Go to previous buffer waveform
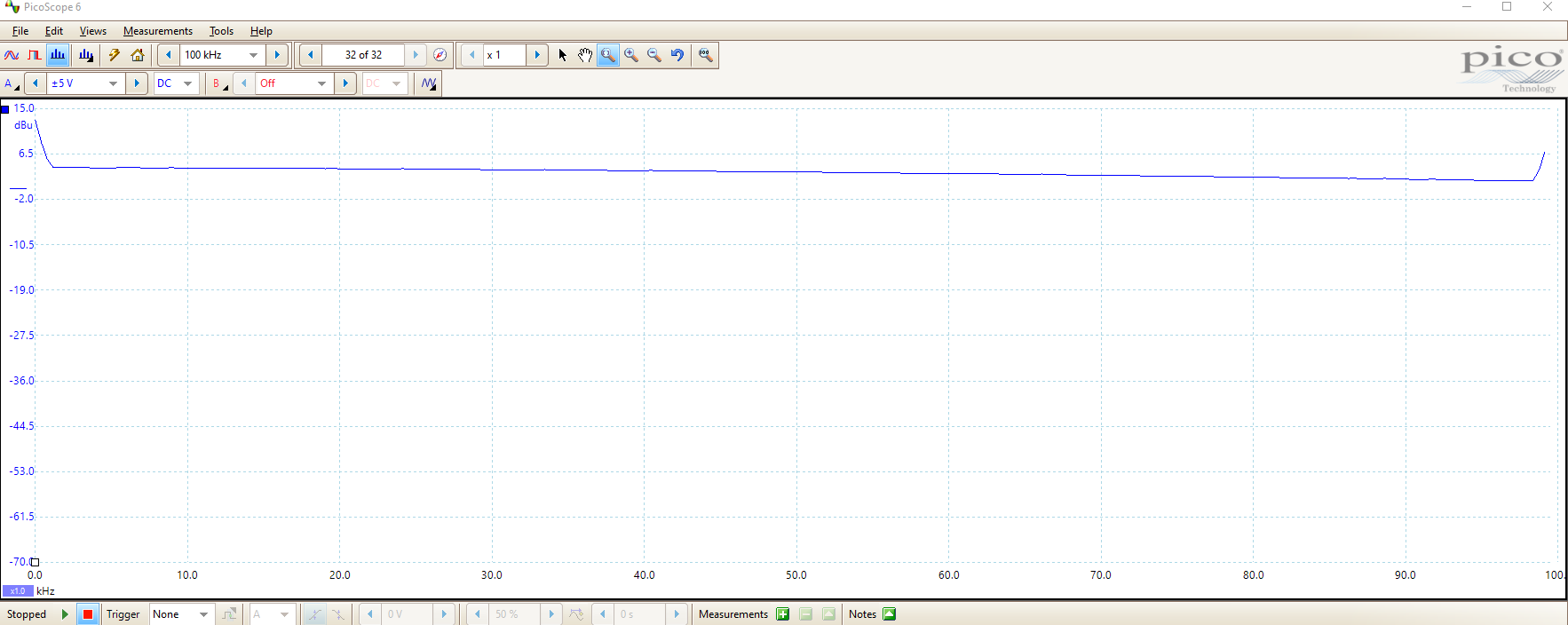This screenshot has width=1568, height=625. point(311,55)
